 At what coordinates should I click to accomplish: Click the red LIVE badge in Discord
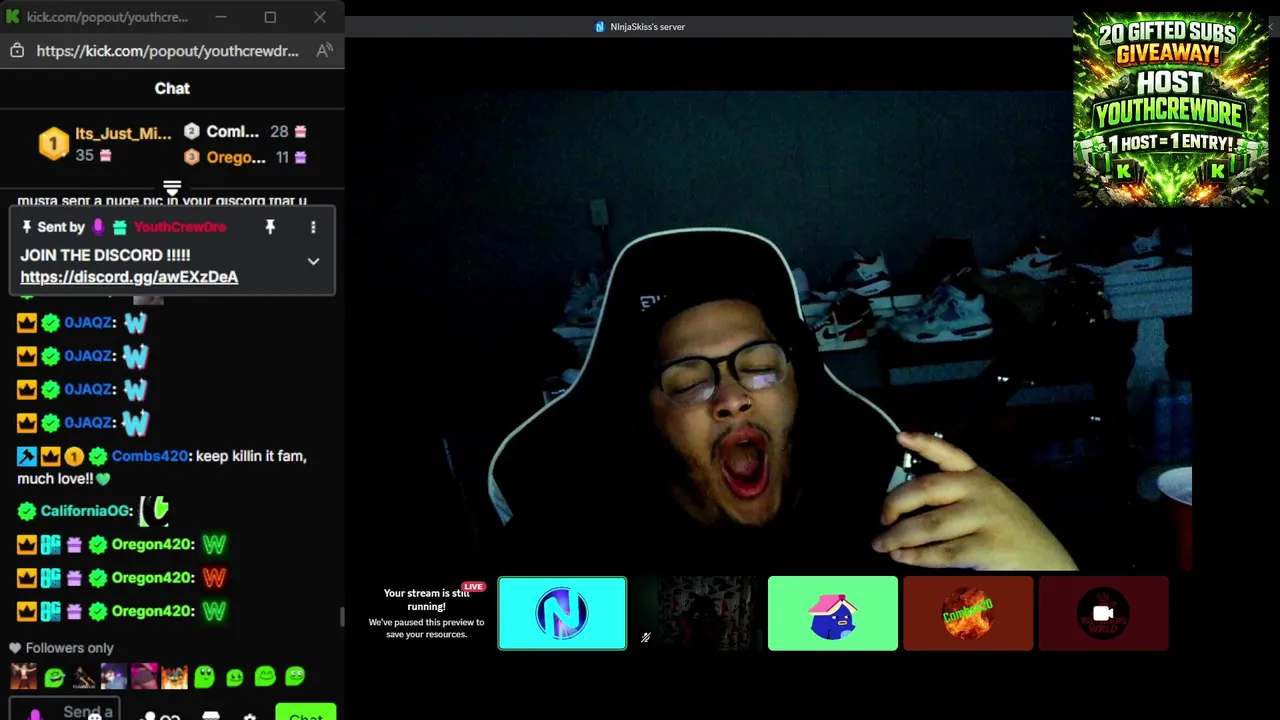point(473,587)
